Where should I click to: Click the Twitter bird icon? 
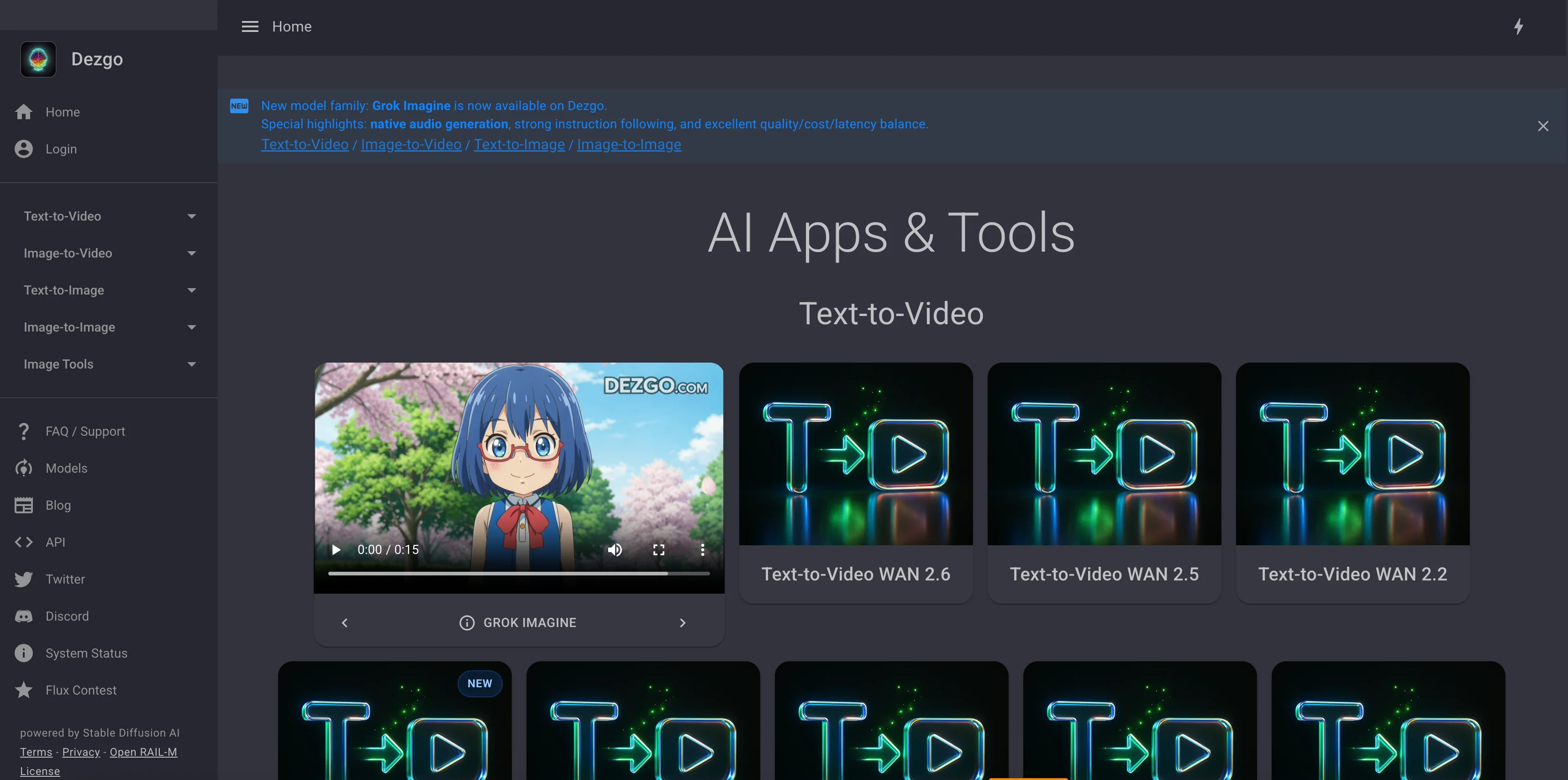pos(24,580)
